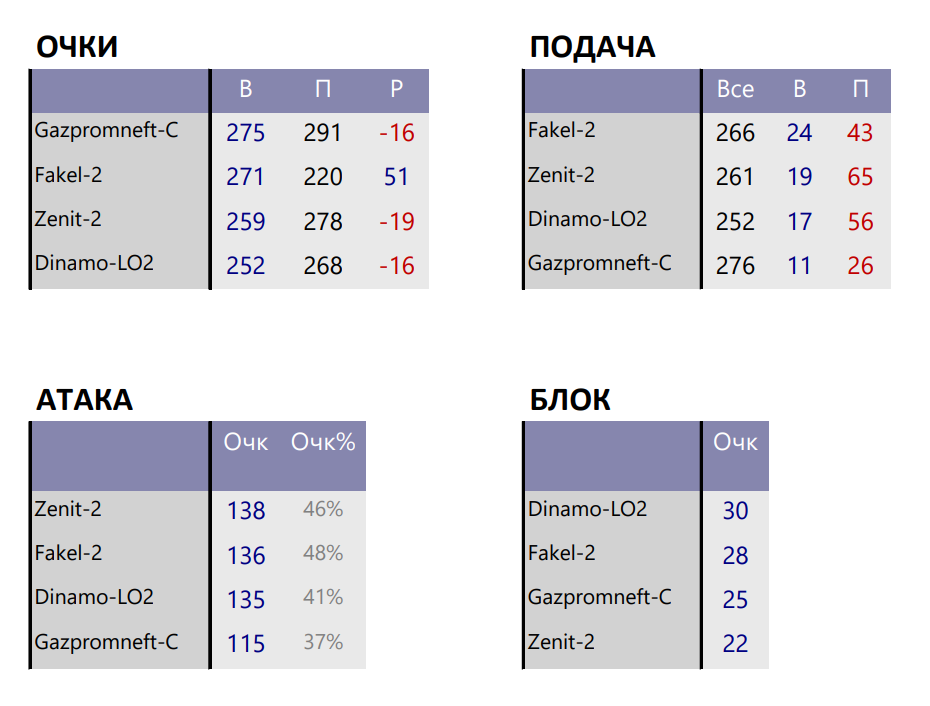Screen dimensions: 930x706
Task: Click the Очк% column header in АТАКА
Action: tap(323, 442)
